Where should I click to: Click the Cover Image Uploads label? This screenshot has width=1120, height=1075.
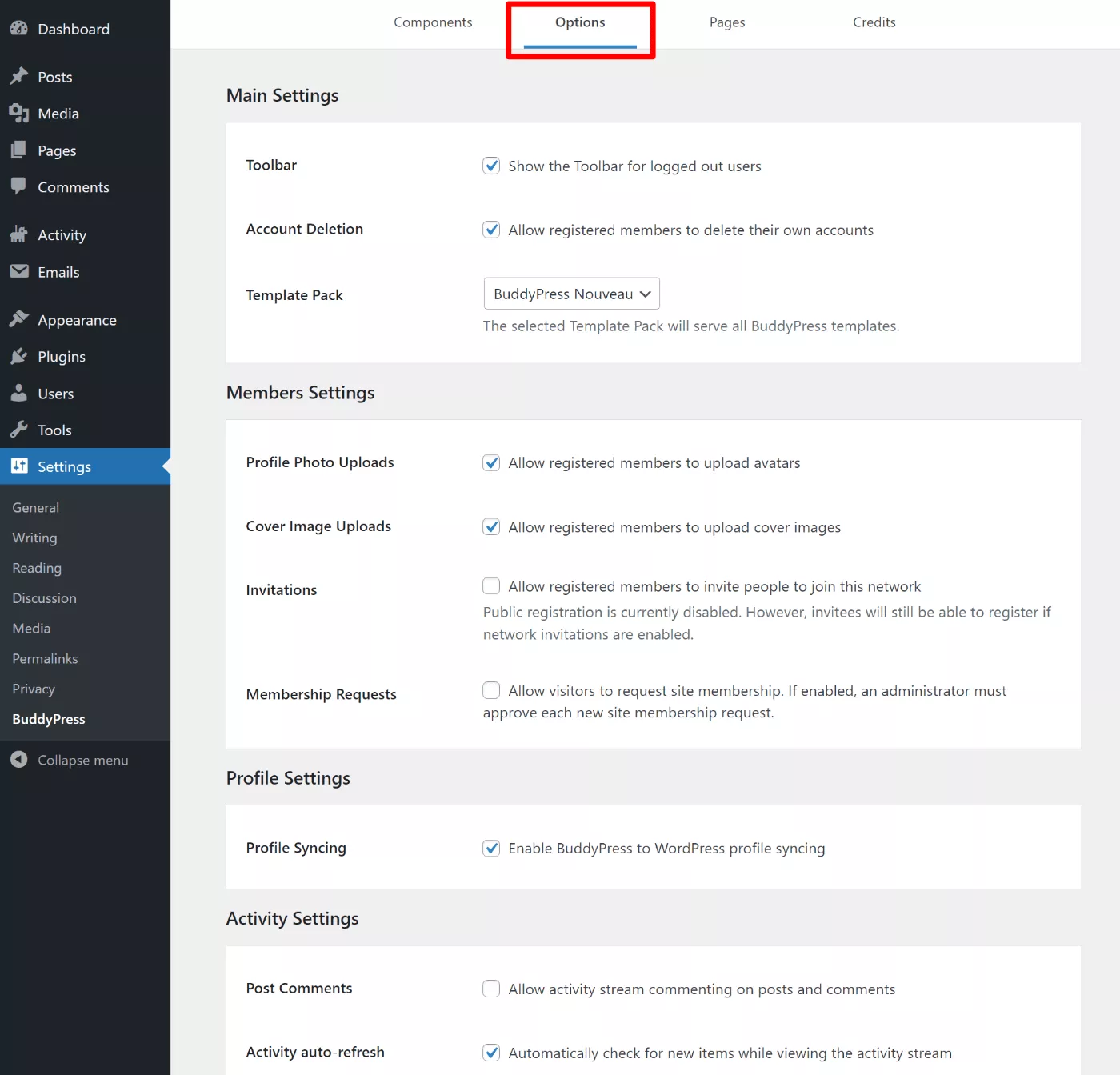tap(318, 526)
